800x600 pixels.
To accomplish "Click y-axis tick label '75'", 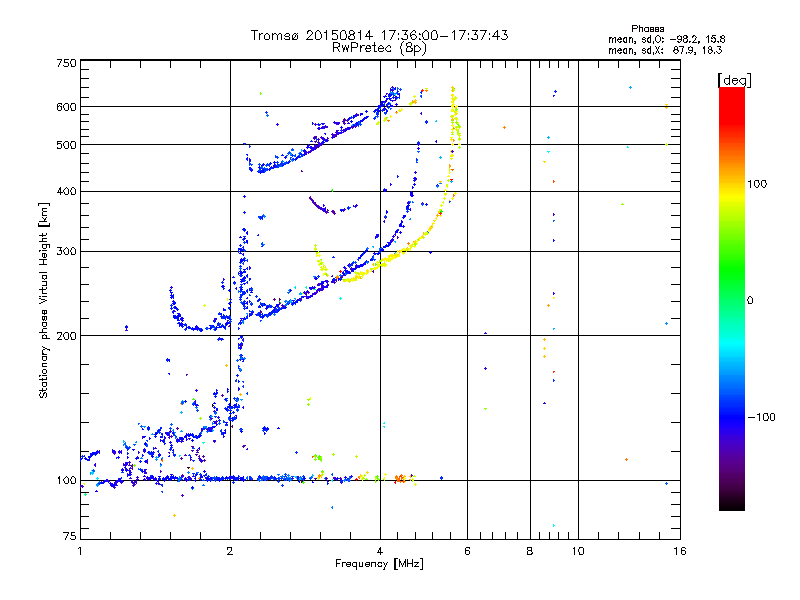I will [x=70, y=536].
